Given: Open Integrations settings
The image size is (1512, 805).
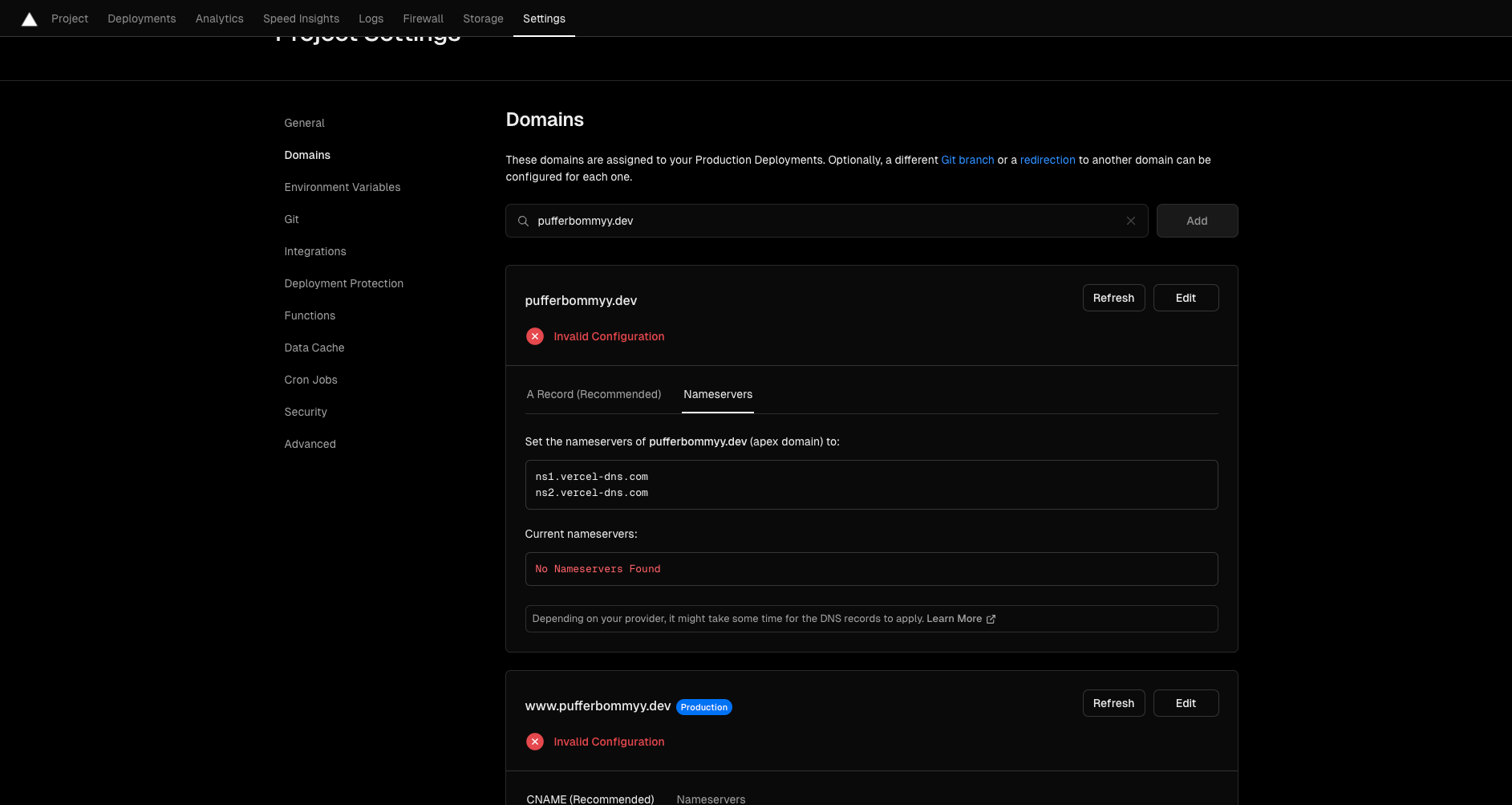Looking at the screenshot, I should pyautogui.click(x=315, y=251).
